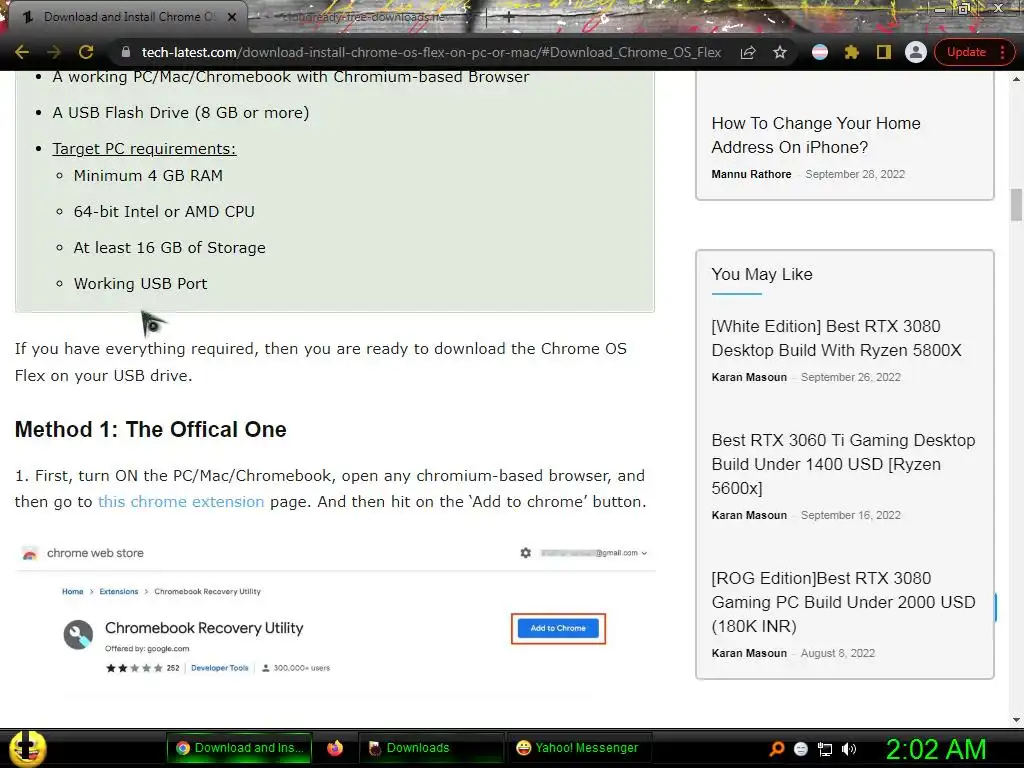Screen dimensions: 1024x768
Task: Click the scrollbar down arrow
Action: [1016, 720]
